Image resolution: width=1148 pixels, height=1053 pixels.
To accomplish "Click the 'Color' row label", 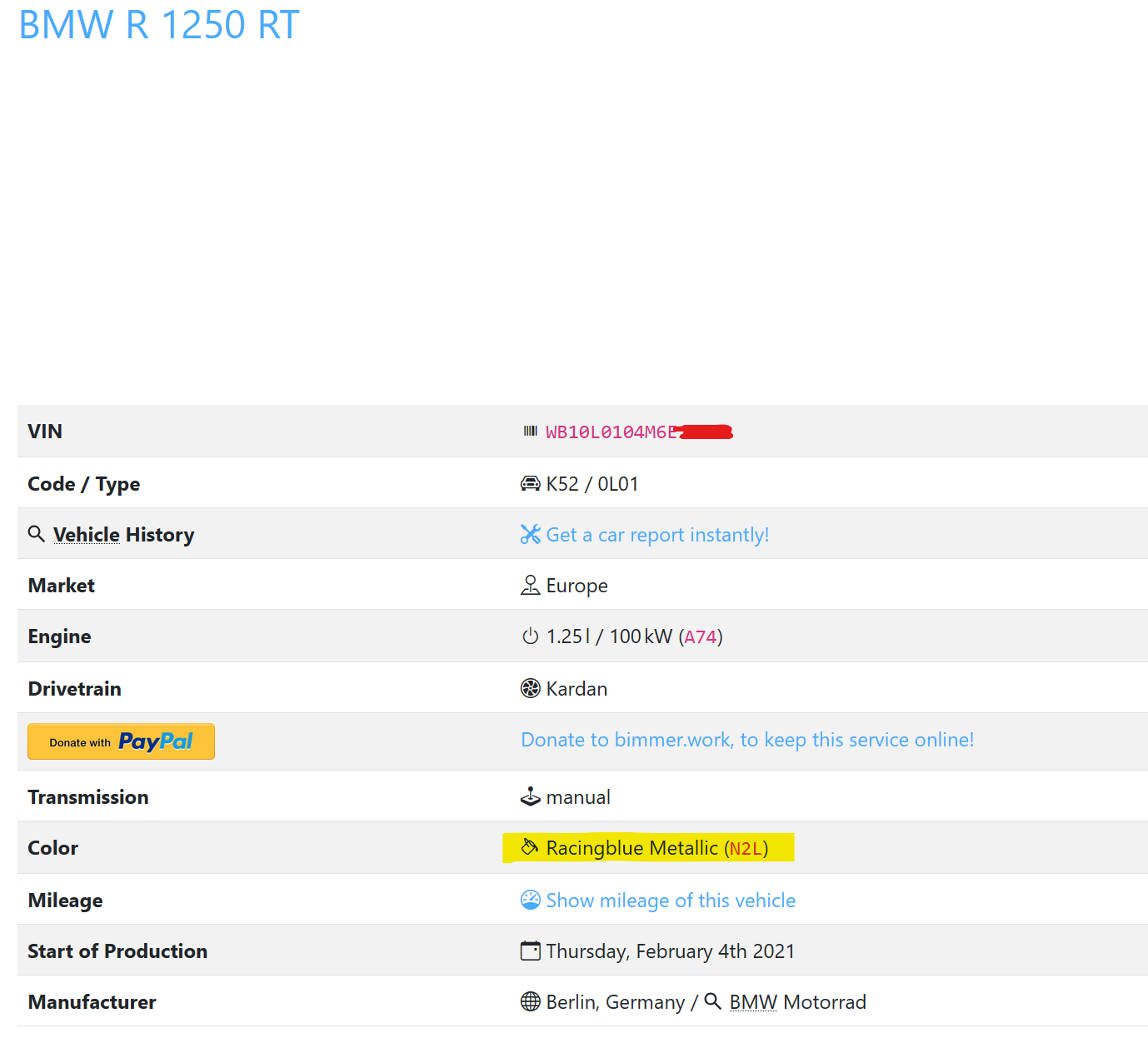I will pos(53,848).
